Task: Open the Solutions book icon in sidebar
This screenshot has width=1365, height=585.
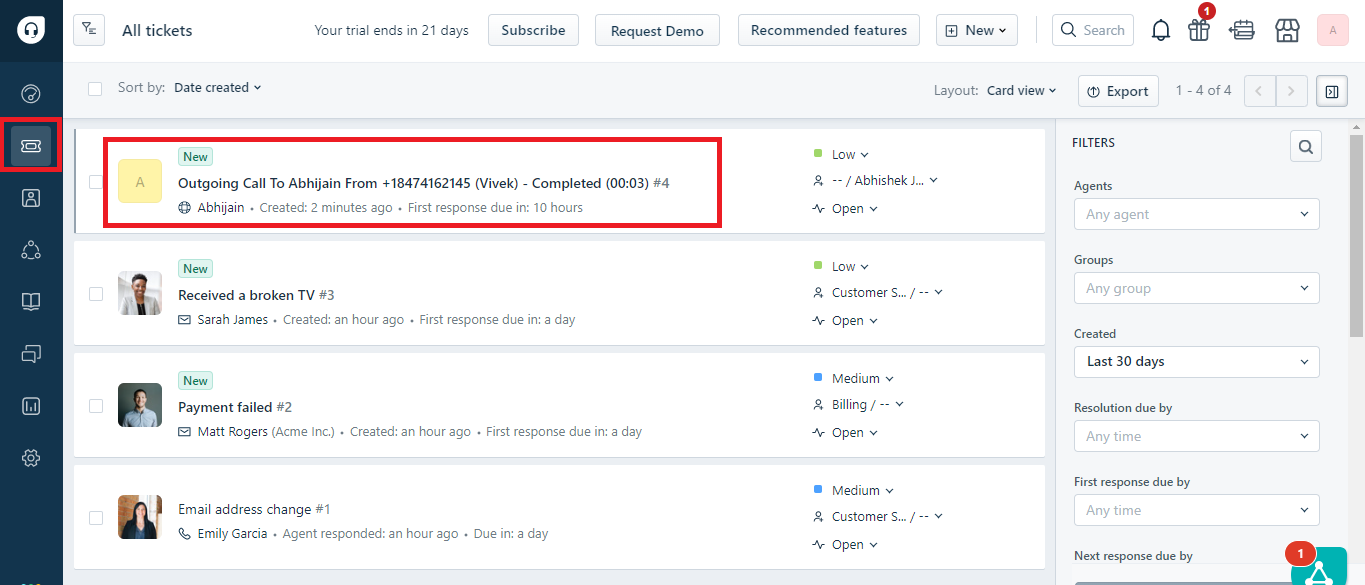Action: 31,301
